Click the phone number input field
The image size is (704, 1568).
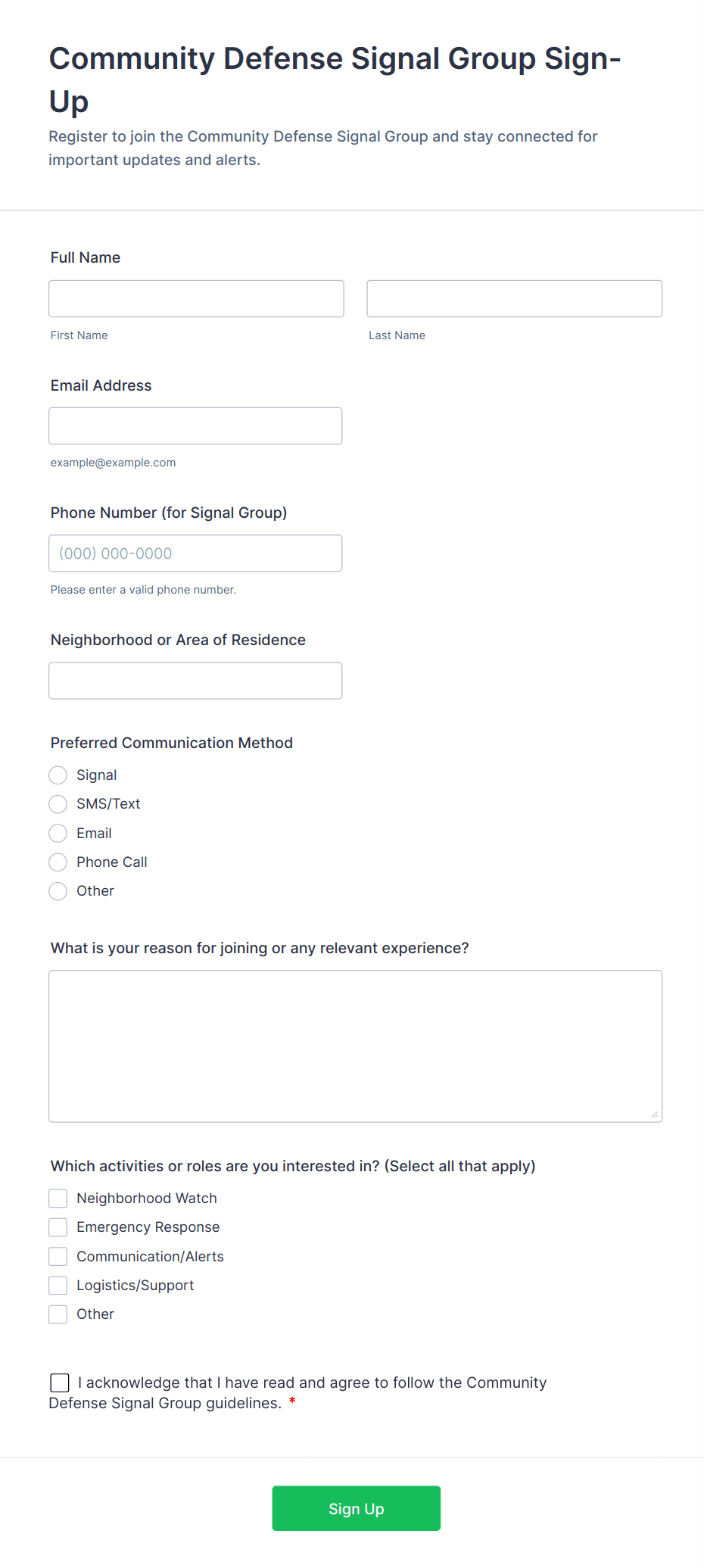pyautogui.click(x=195, y=553)
